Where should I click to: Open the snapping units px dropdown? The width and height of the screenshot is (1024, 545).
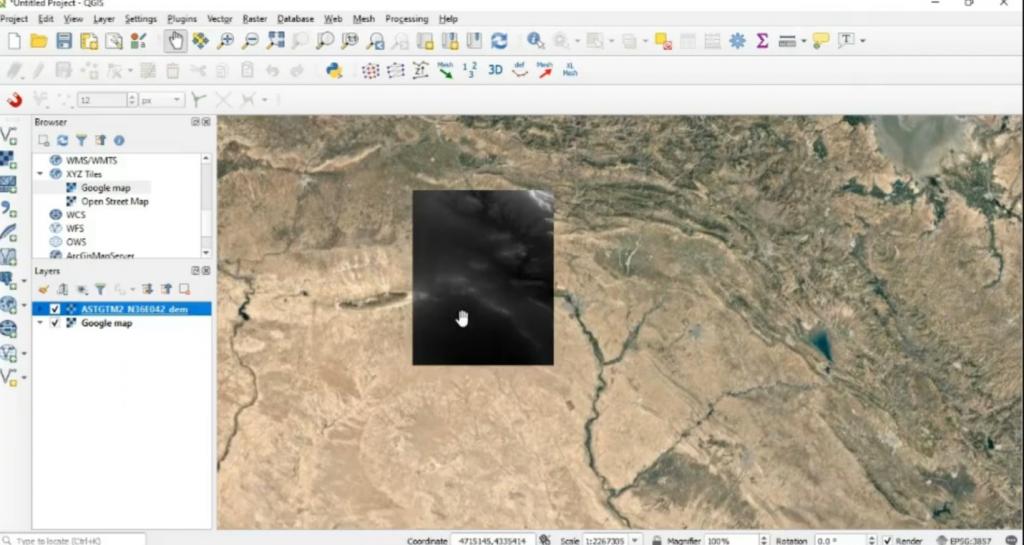pos(177,100)
